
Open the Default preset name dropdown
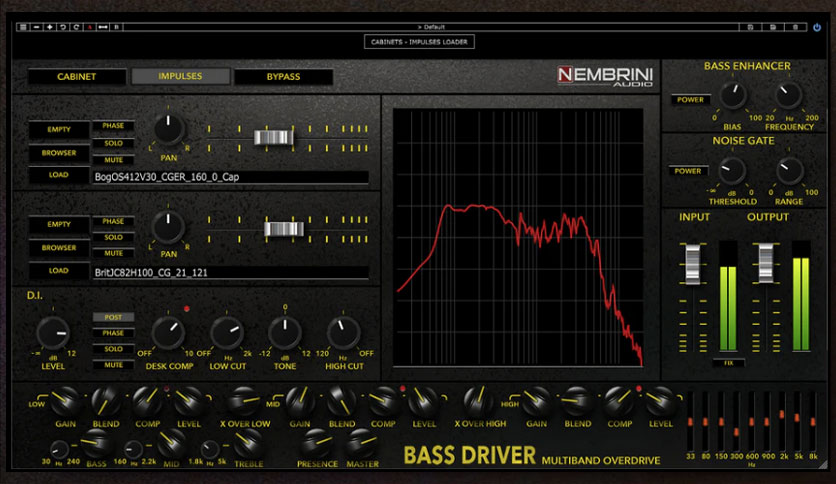pos(431,27)
